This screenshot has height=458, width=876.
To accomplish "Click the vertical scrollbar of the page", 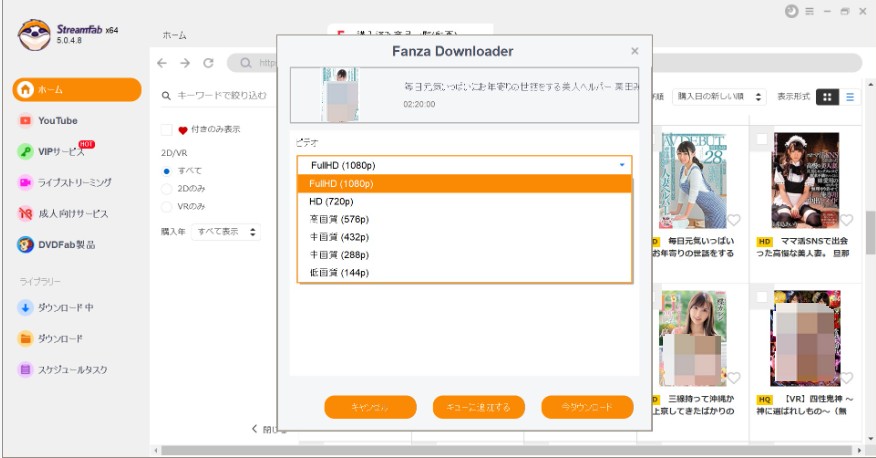I will tap(870, 233).
